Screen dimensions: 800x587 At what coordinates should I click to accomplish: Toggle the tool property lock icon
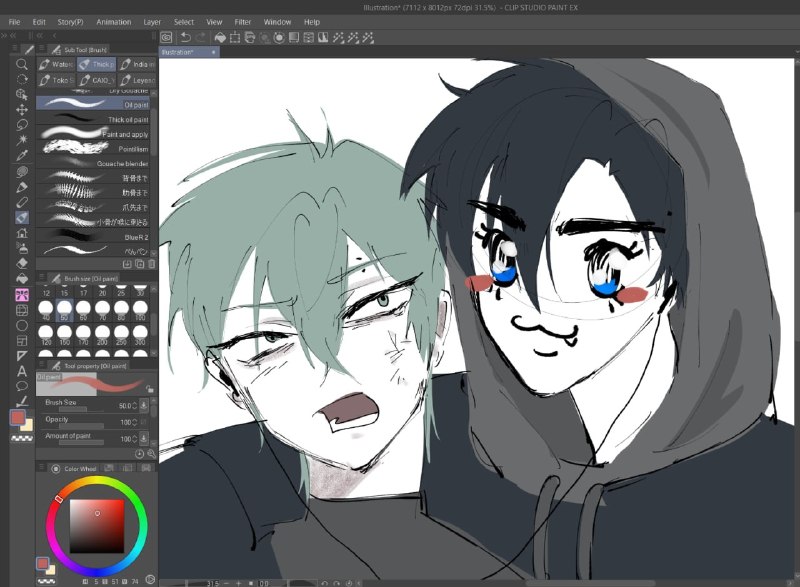point(149,389)
